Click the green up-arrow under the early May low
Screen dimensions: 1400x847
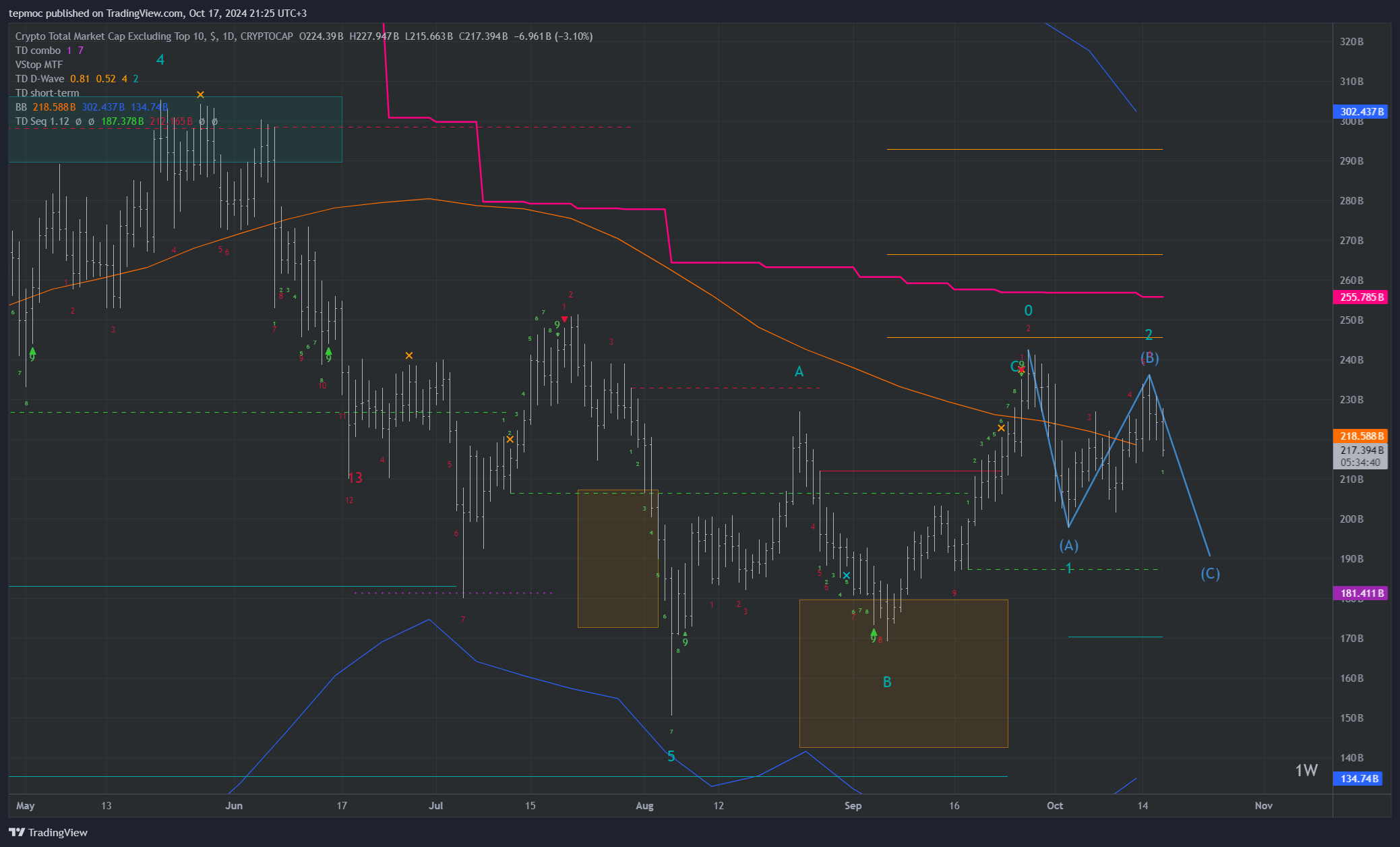click(x=32, y=352)
